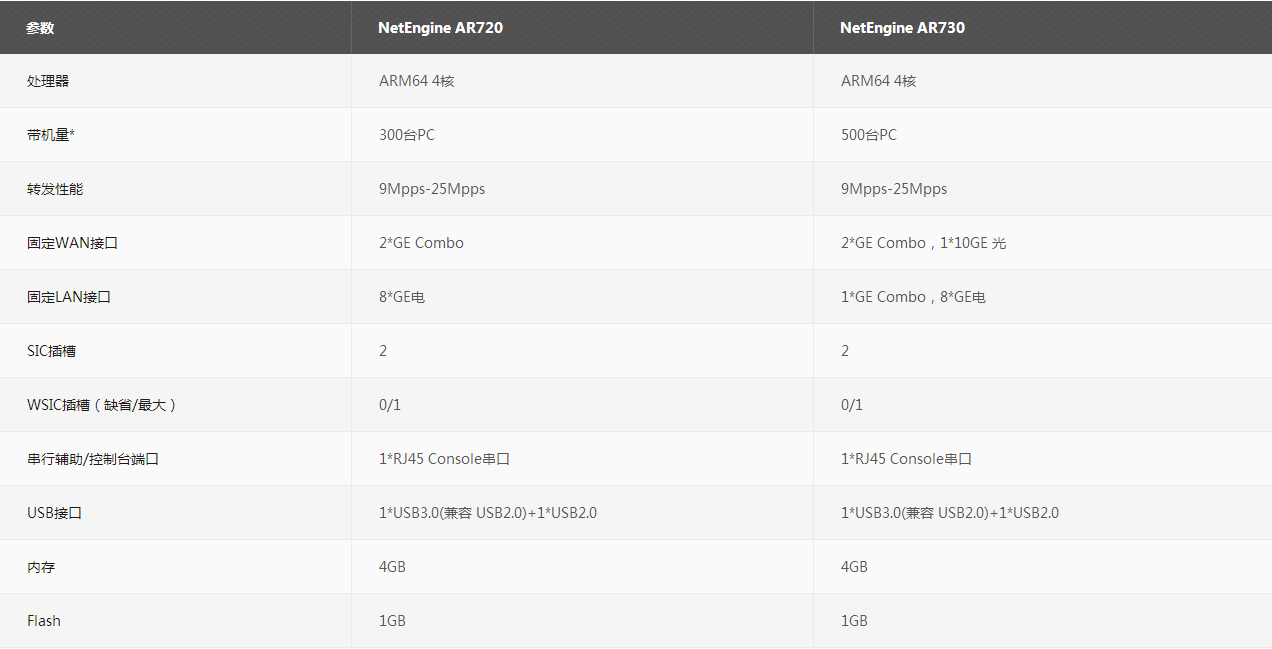1272x649 pixels.
Task: Select SIC插槽 value 2 for AR720
Action: tap(383, 351)
